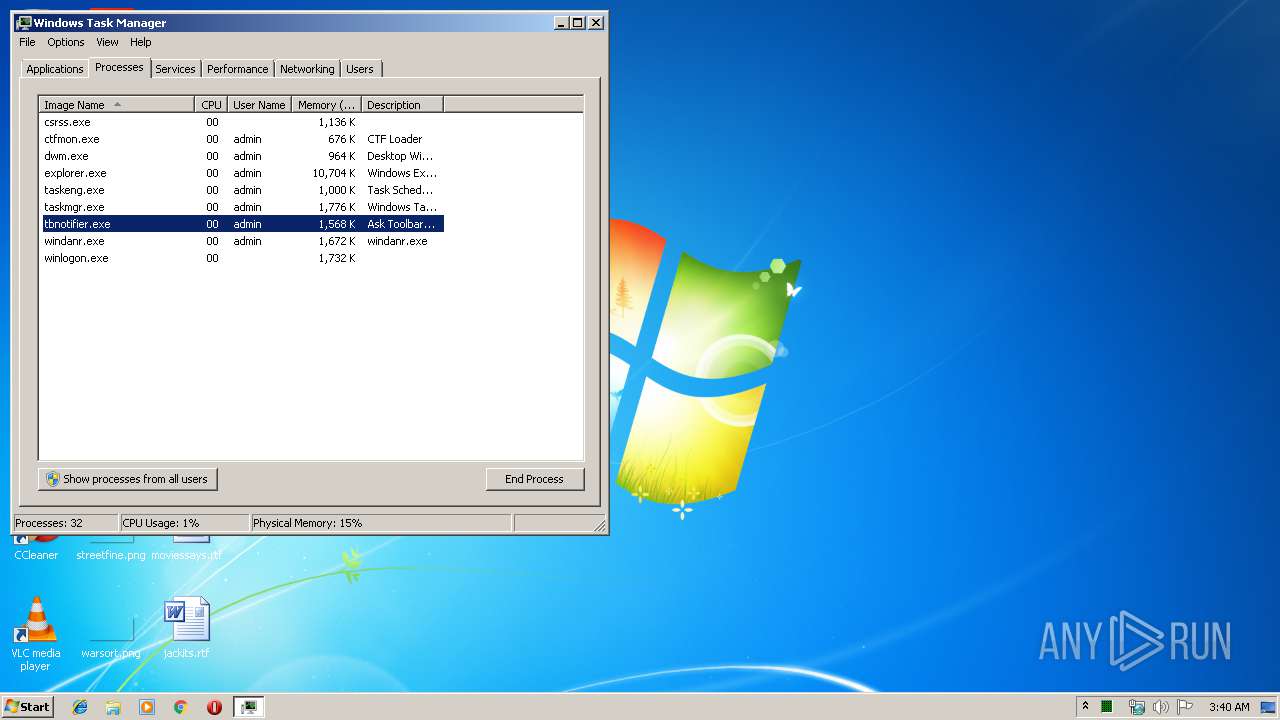Select tbnotifier.exe process row
This screenshot has height=720, width=1280.
point(242,224)
